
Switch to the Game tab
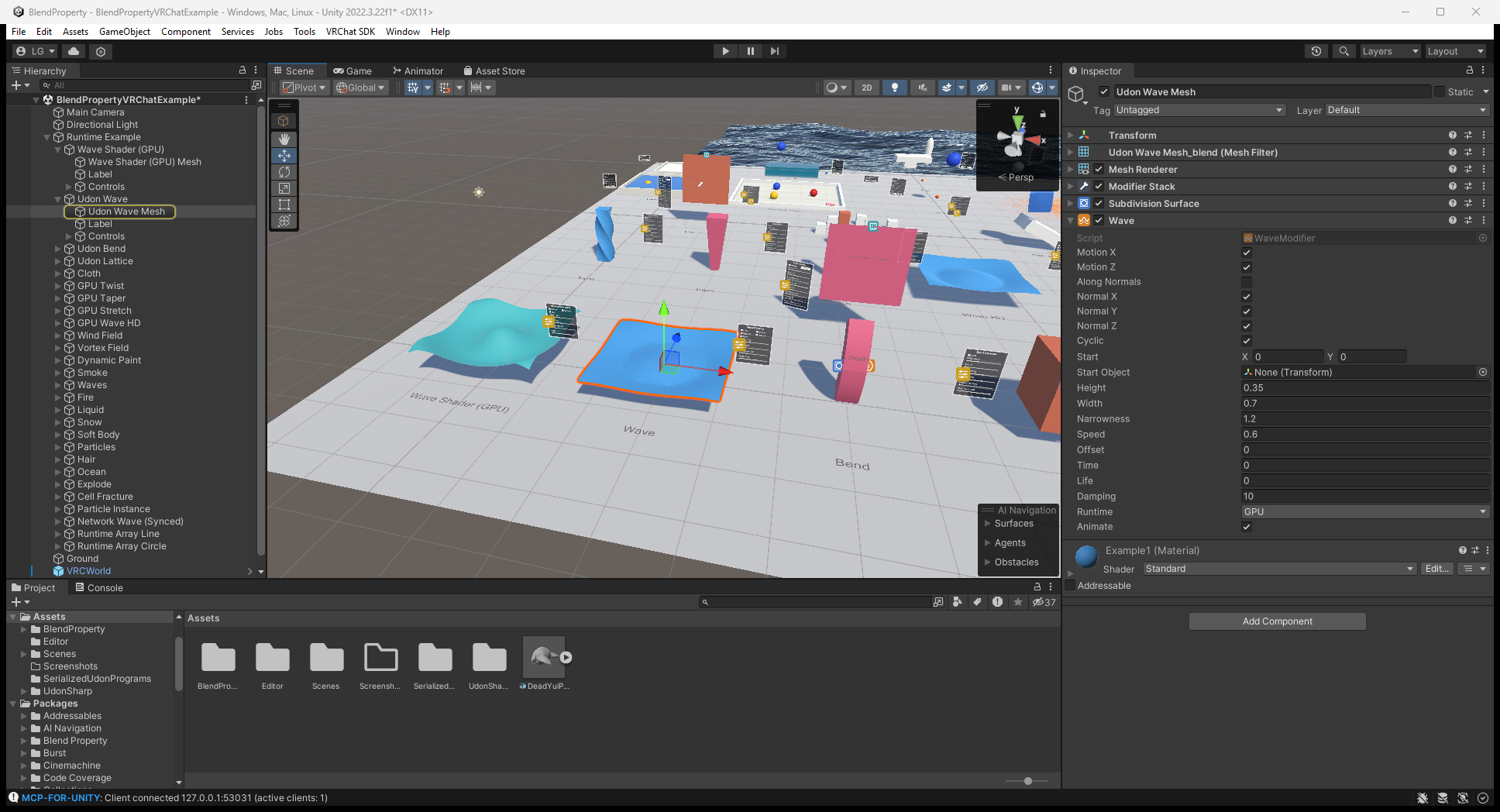[353, 71]
